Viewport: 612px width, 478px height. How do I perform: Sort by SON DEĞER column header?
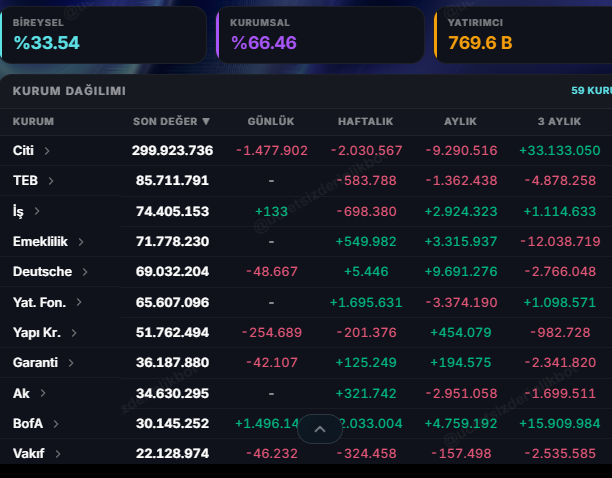coord(171,121)
